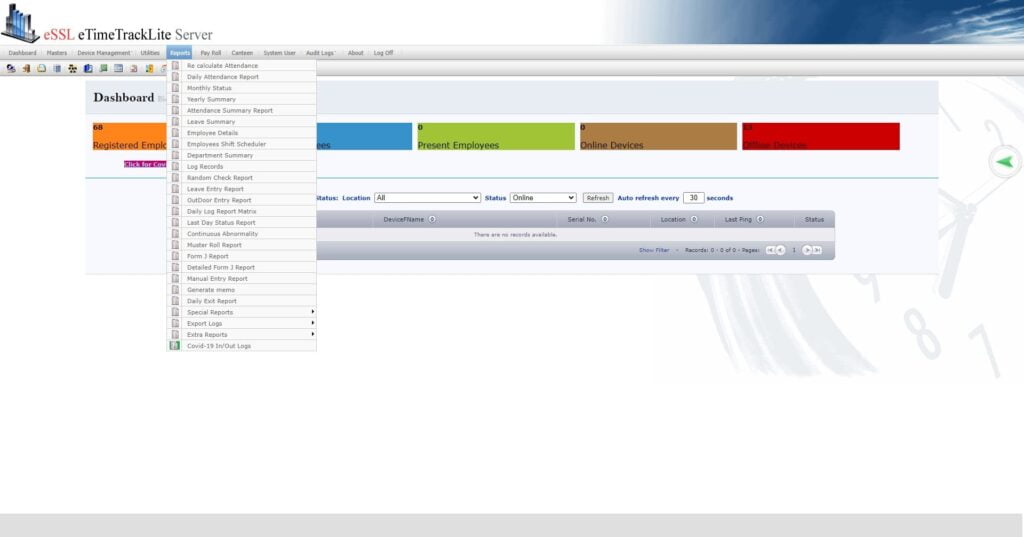Screen dimensions: 1024x537
Task: Select Employees Shift Scheduler
Action: (x=242, y=144)
